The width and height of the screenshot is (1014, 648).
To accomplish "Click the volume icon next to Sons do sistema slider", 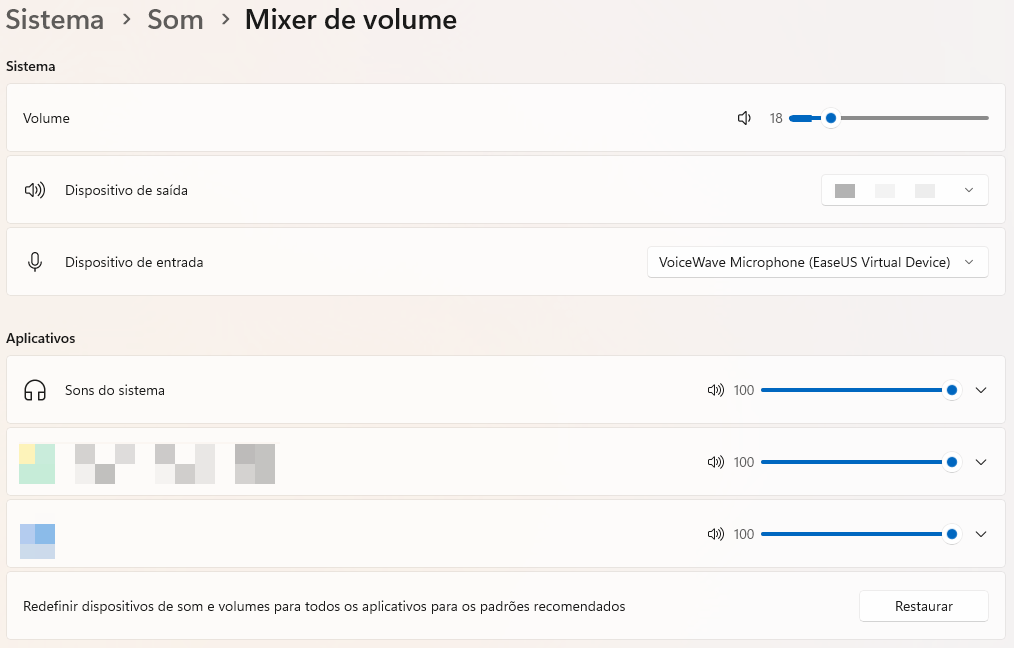I will pos(716,390).
